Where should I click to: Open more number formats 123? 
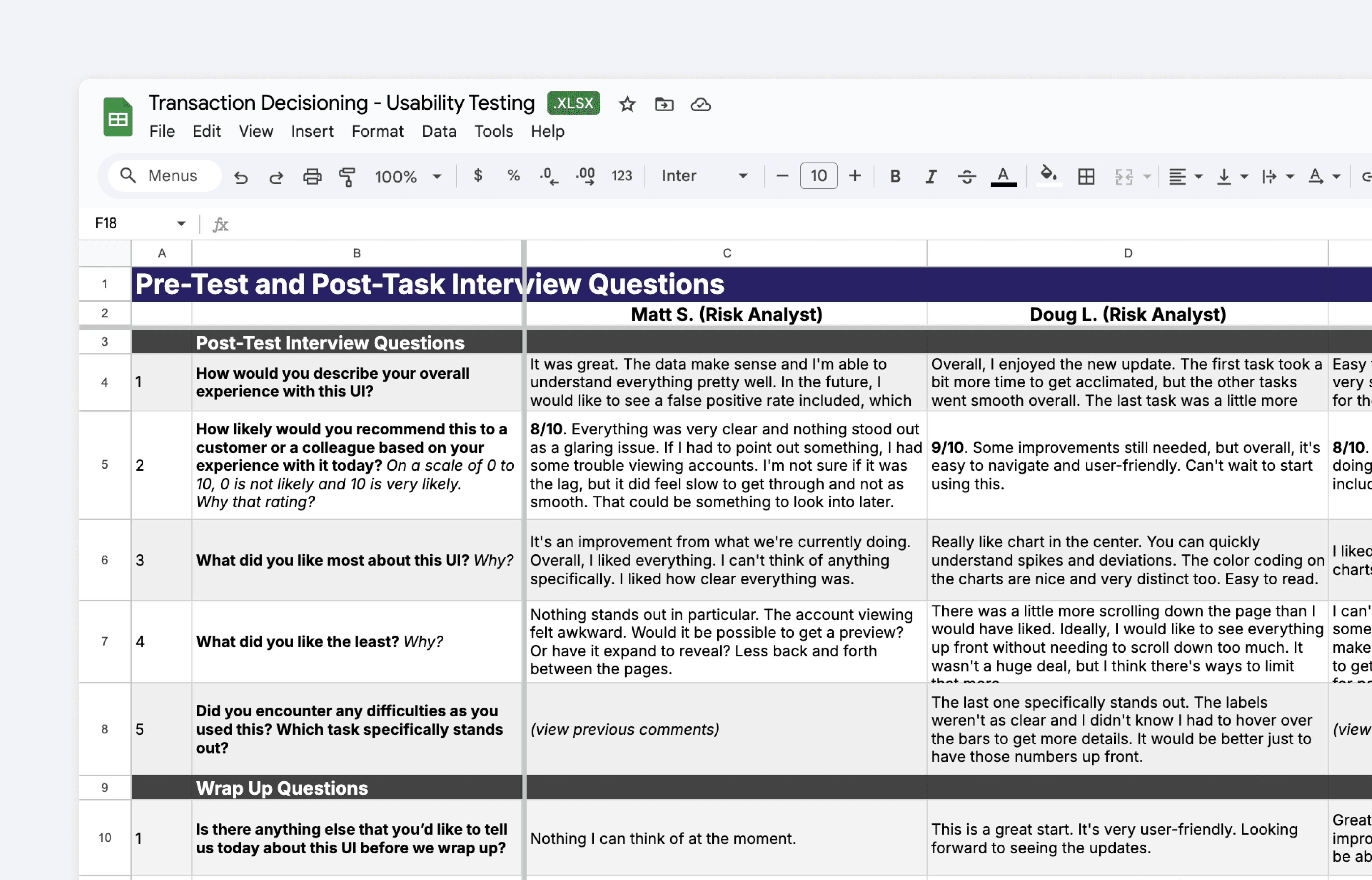pyautogui.click(x=621, y=176)
